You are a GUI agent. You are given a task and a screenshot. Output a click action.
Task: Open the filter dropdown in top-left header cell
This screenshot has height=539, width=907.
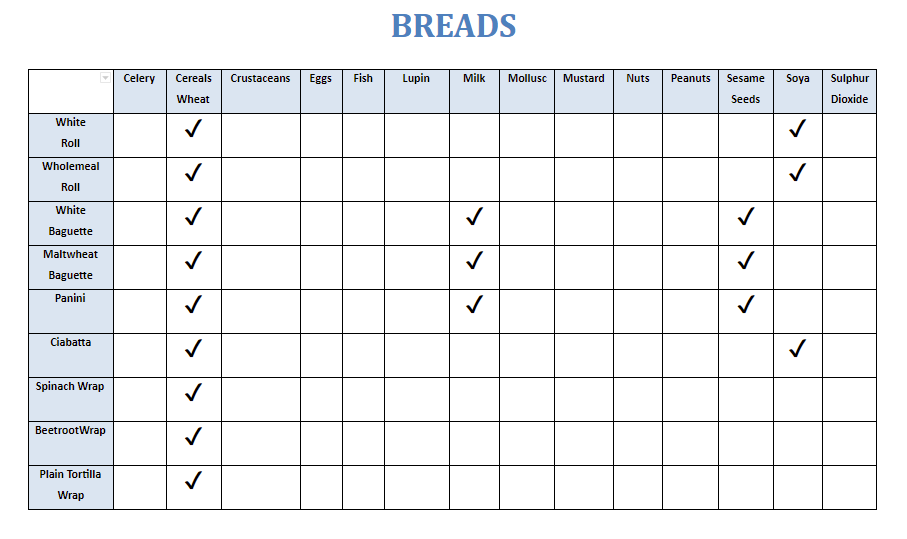point(105,78)
